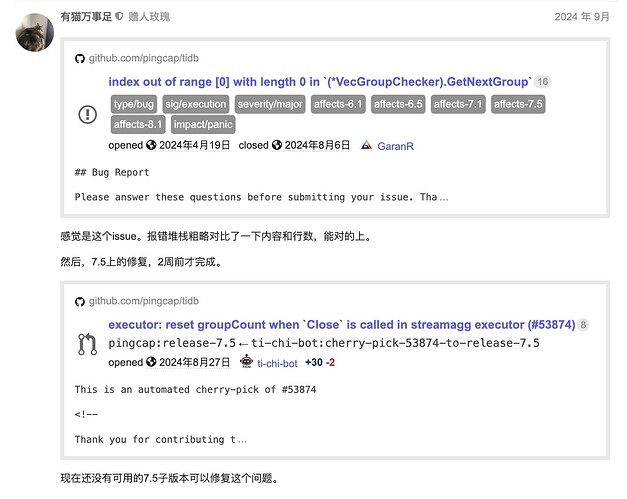Screen dimensions: 627x499
Task: Select the impact/panic label
Action: click(203, 124)
